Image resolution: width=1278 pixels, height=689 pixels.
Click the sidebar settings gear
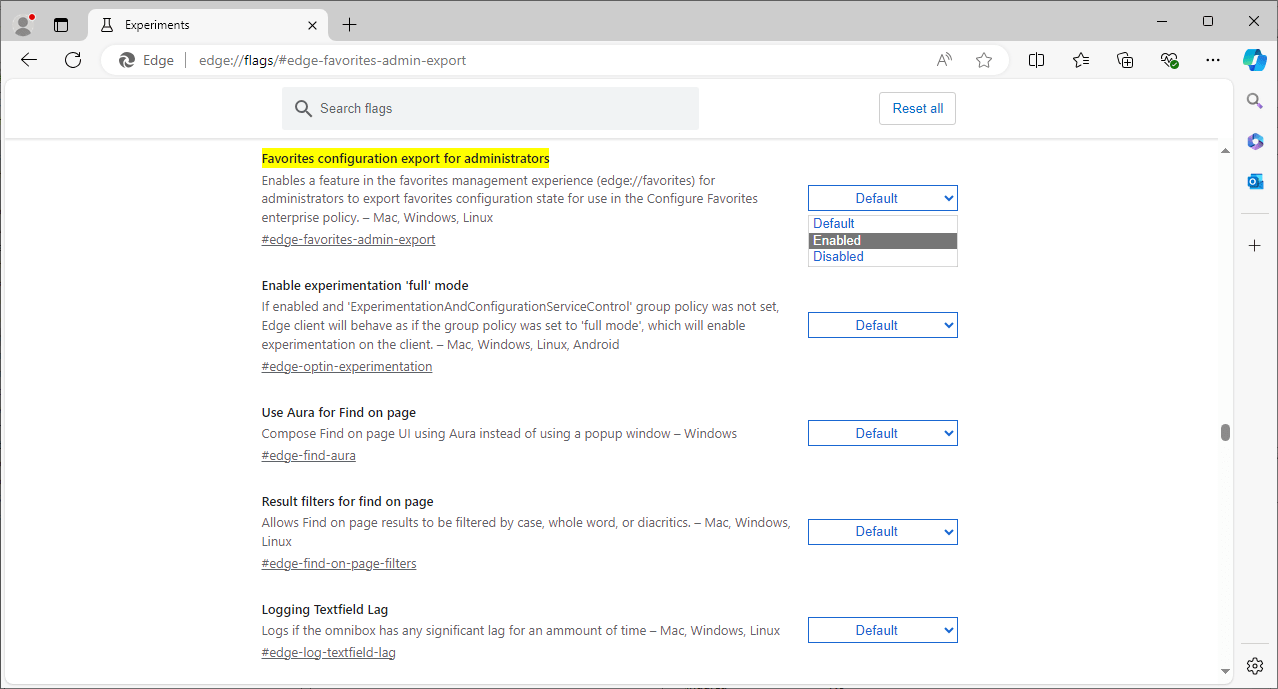[x=1255, y=665]
